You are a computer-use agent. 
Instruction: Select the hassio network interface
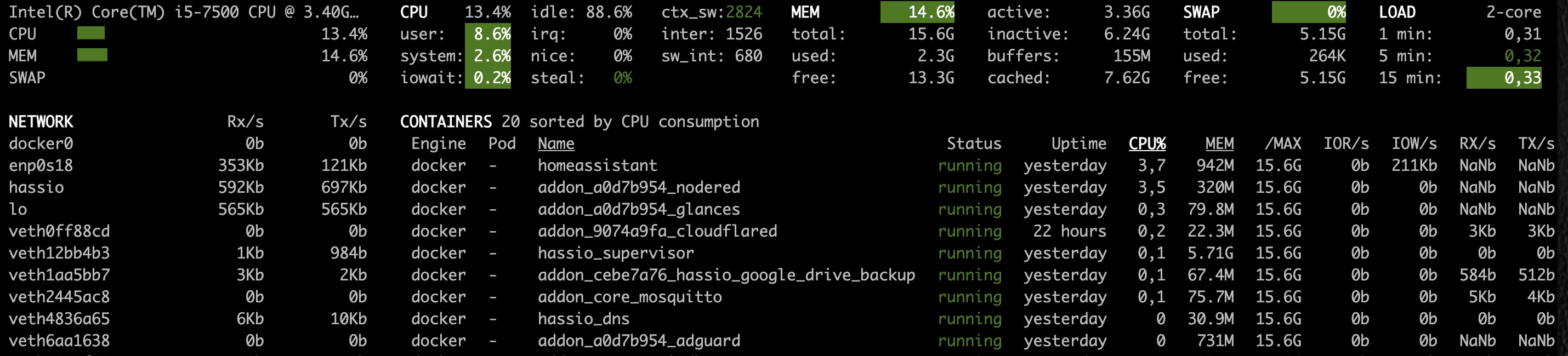[36, 187]
